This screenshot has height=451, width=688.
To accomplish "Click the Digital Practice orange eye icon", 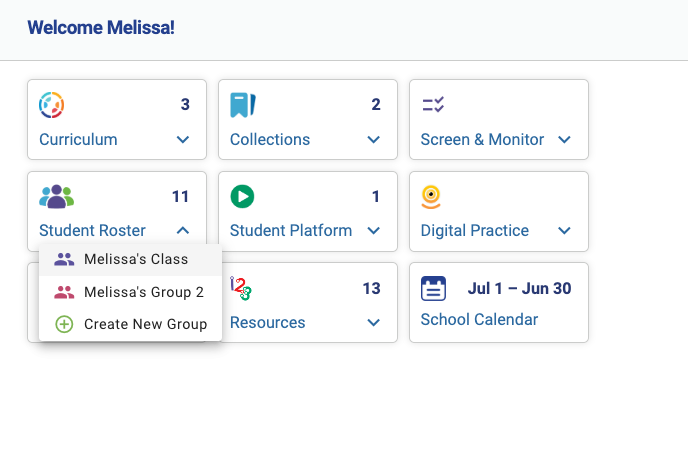I will coord(431,197).
